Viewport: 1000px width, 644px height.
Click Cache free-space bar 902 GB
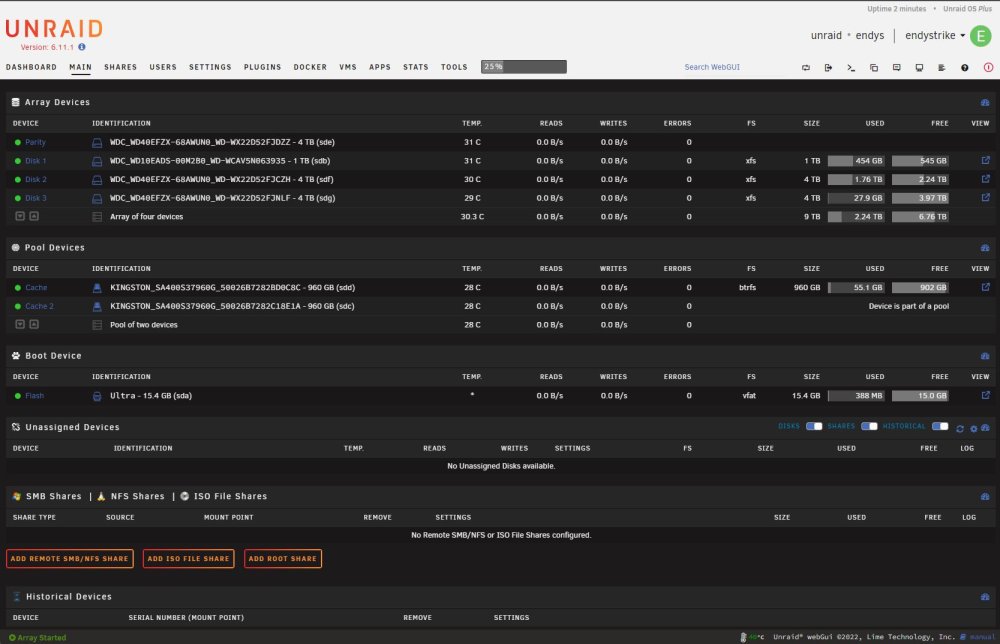click(920, 288)
